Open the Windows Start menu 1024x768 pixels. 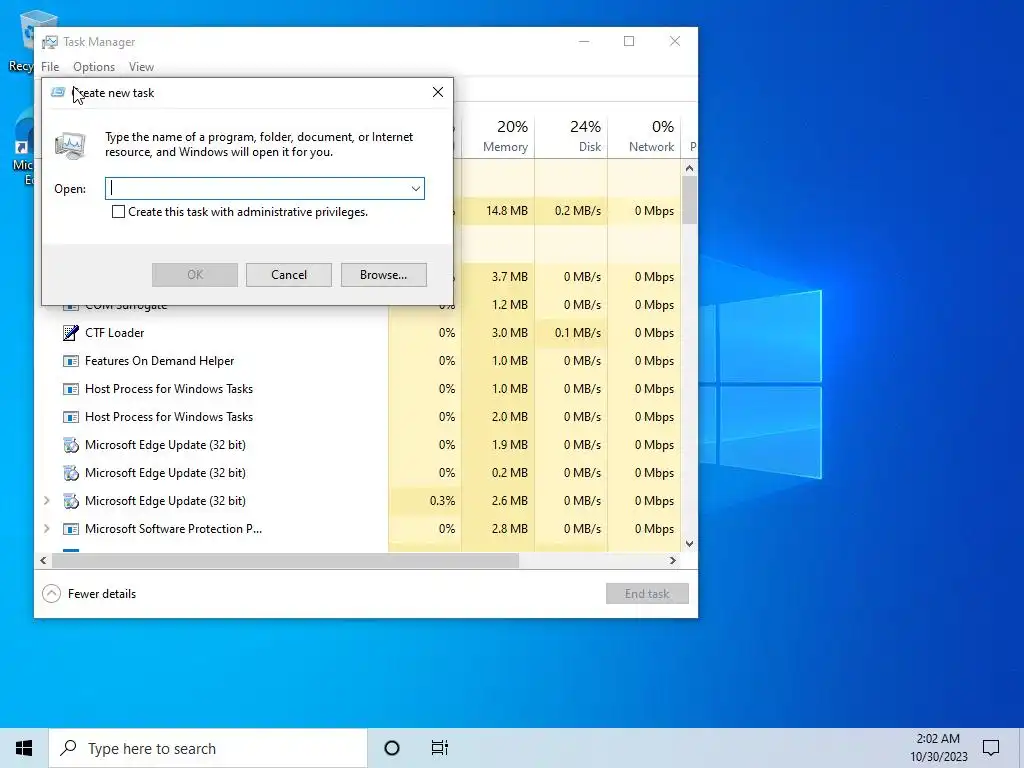point(24,748)
